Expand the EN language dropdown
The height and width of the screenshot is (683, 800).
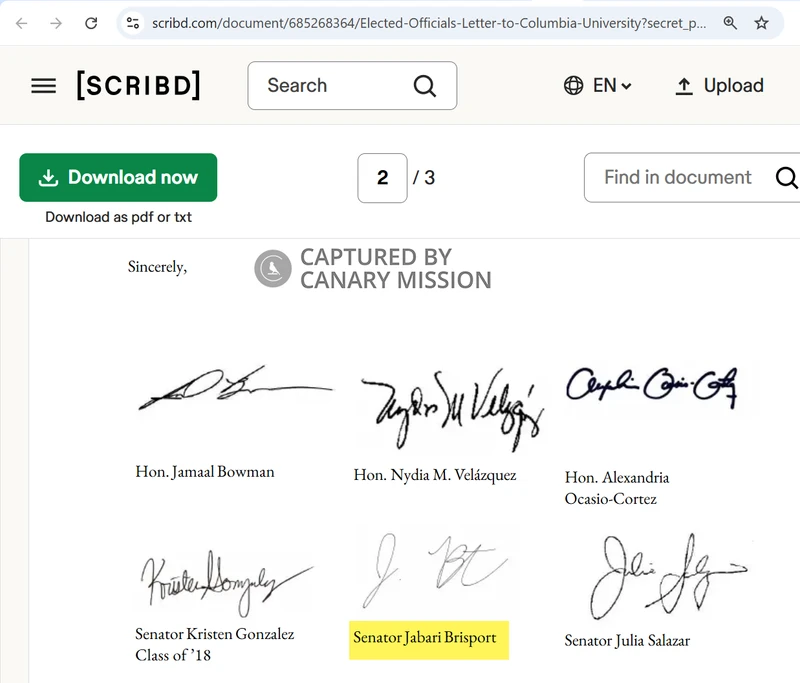598,86
